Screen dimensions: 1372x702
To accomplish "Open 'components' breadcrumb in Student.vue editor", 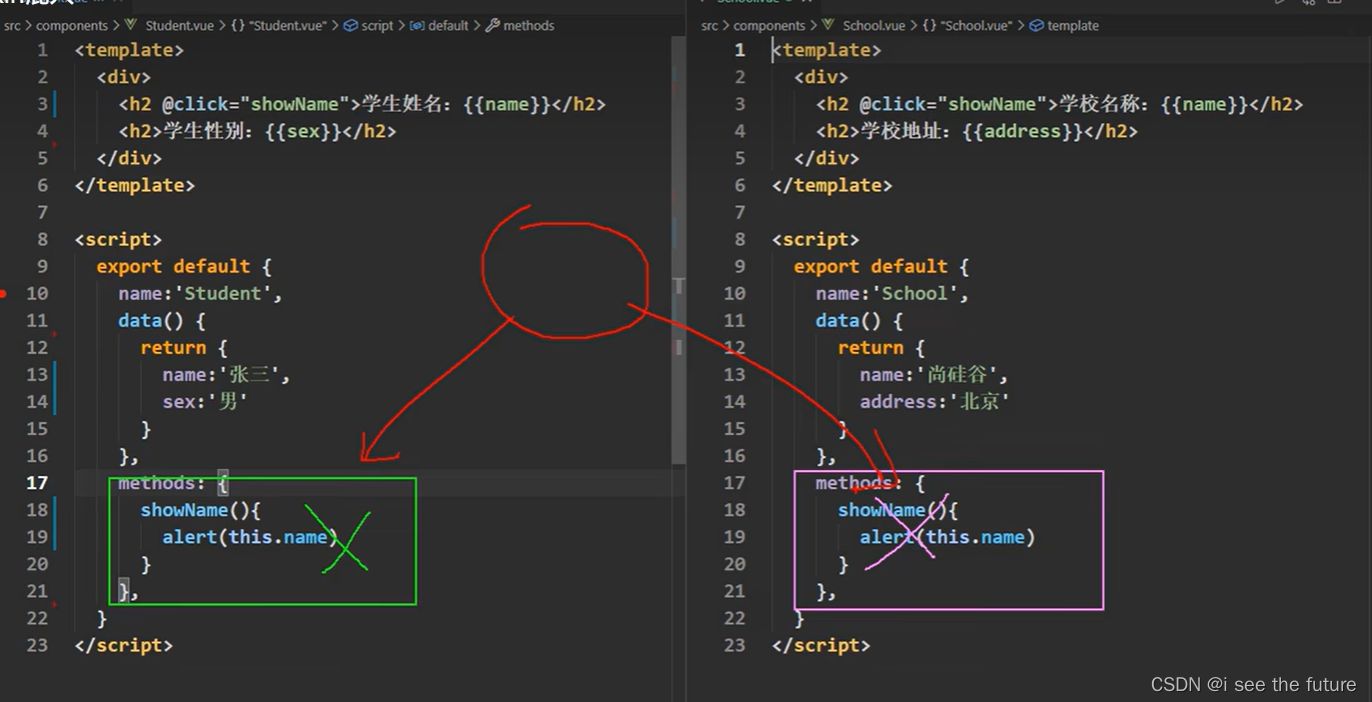I will coord(71,26).
